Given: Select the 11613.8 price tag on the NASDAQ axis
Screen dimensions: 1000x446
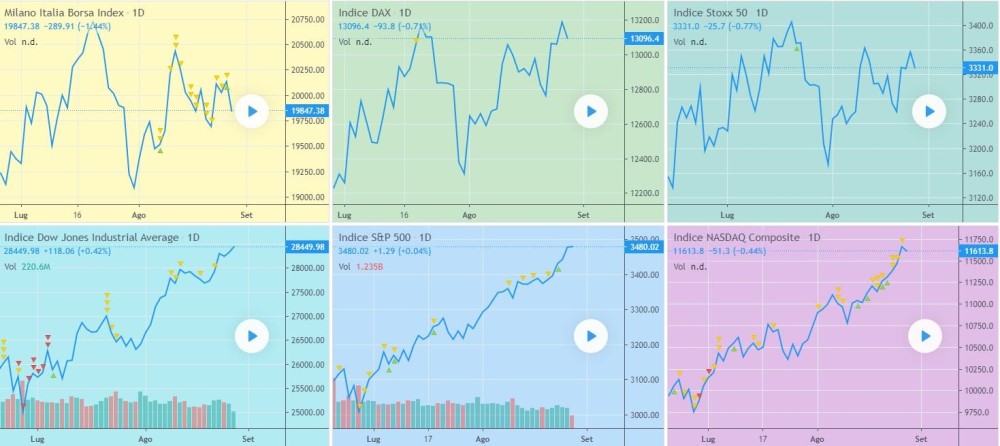Looking at the screenshot, I should click(x=980, y=252).
